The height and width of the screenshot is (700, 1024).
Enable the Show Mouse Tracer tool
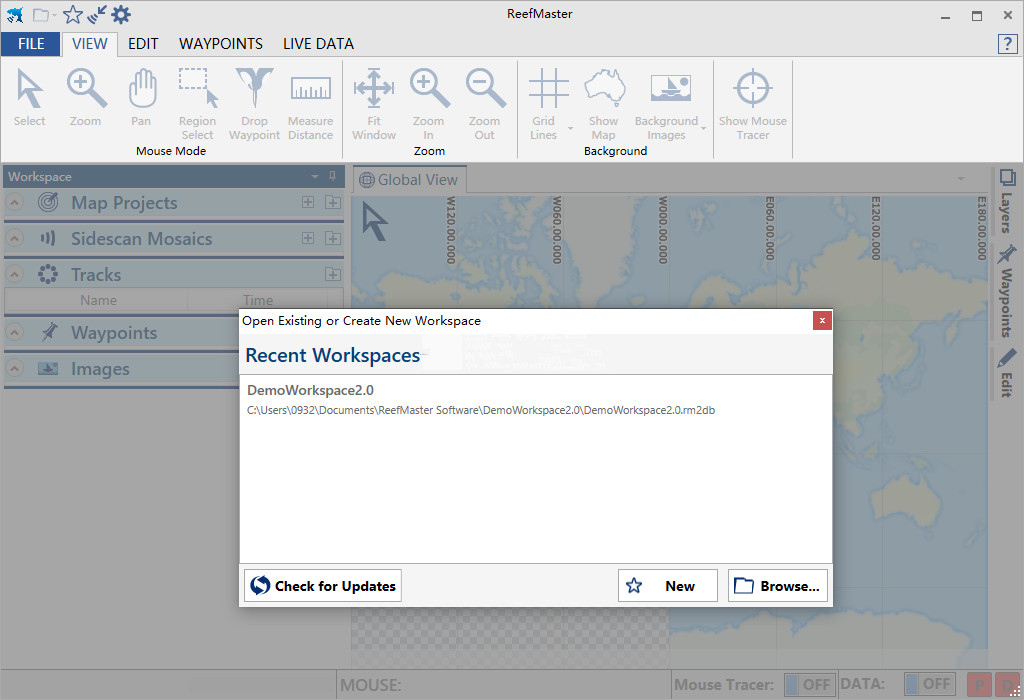pos(753,104)
